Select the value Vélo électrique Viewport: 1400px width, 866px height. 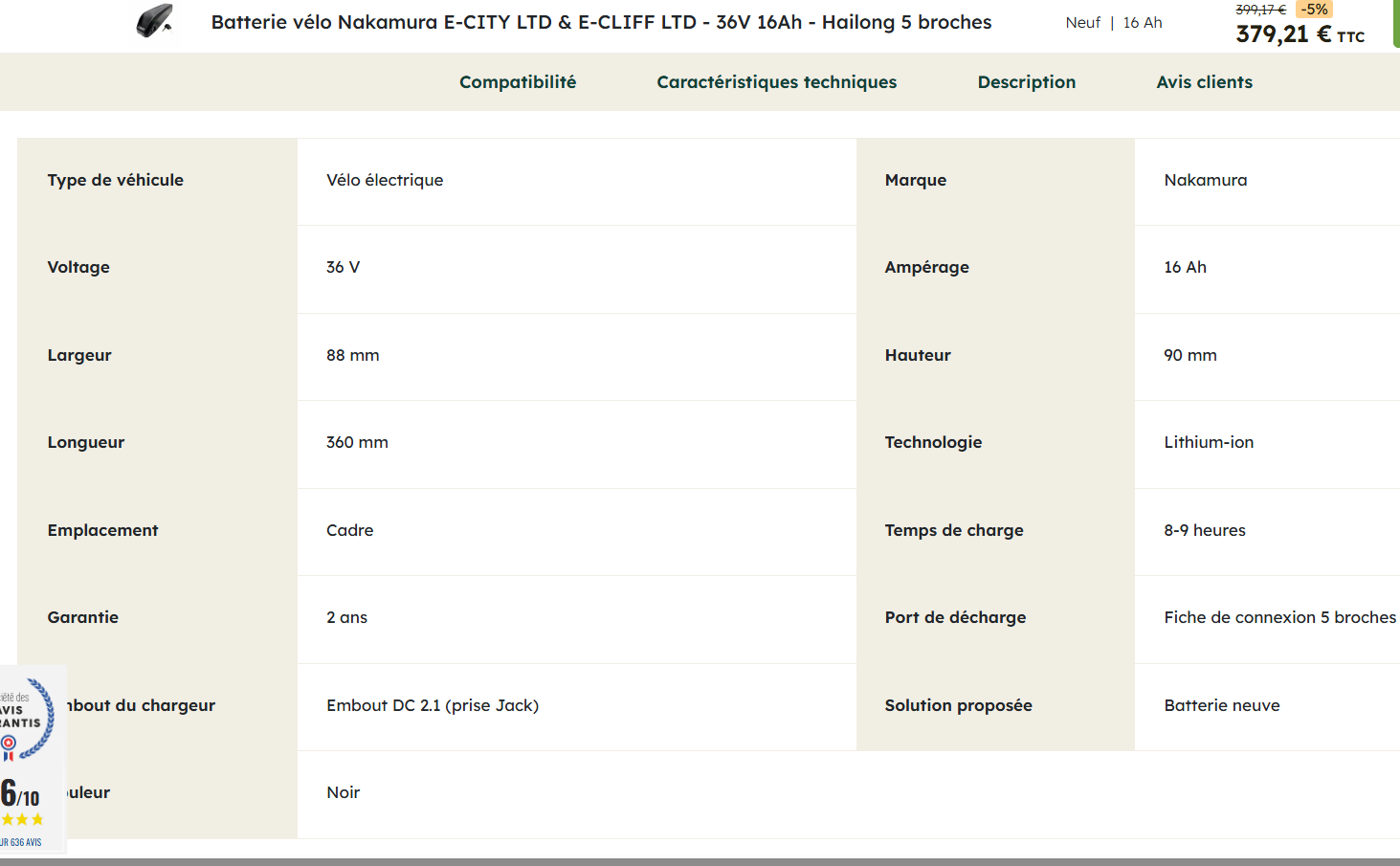click(385, 180)
